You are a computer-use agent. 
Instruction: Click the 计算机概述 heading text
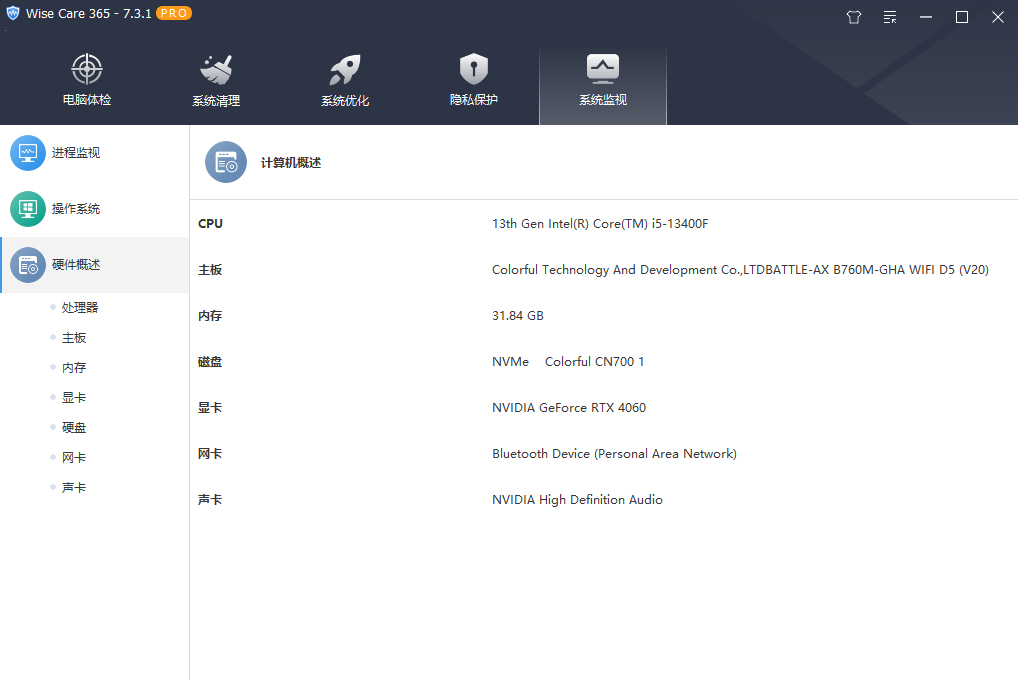pyautogui.click(x=291, y=162)
